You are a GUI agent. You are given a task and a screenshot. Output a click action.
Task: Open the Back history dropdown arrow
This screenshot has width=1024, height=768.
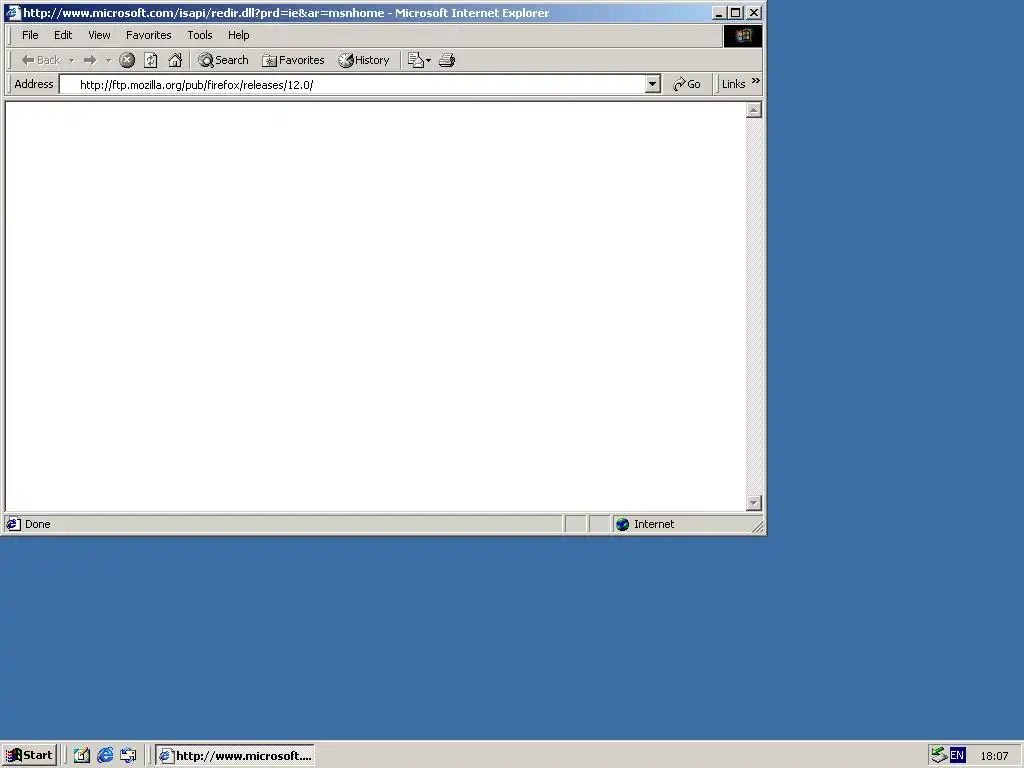click(x=71, y=60)
